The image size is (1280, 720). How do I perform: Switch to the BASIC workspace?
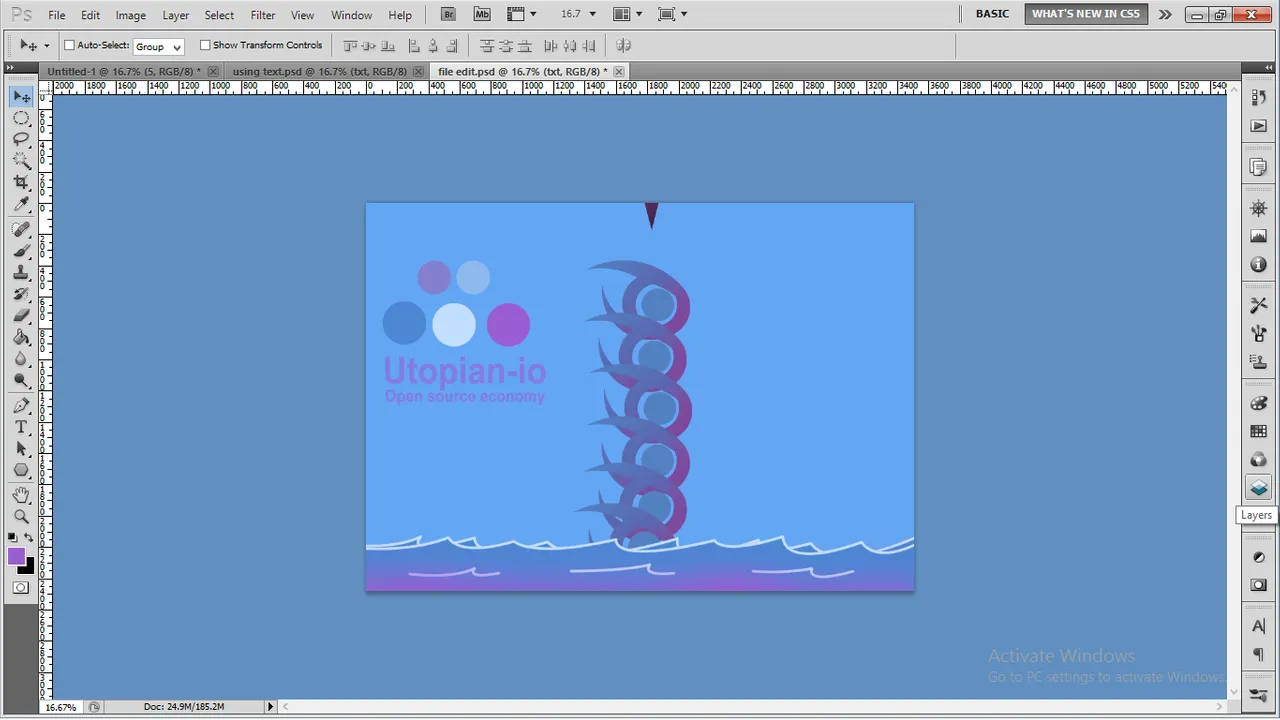coord(992,14)
